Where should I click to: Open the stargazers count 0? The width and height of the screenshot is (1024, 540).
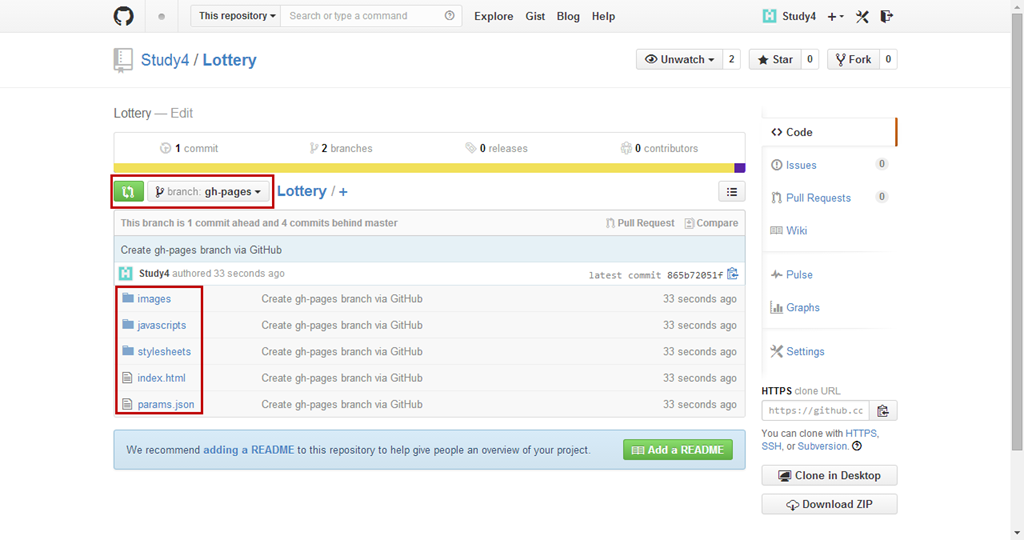point(810,59)
